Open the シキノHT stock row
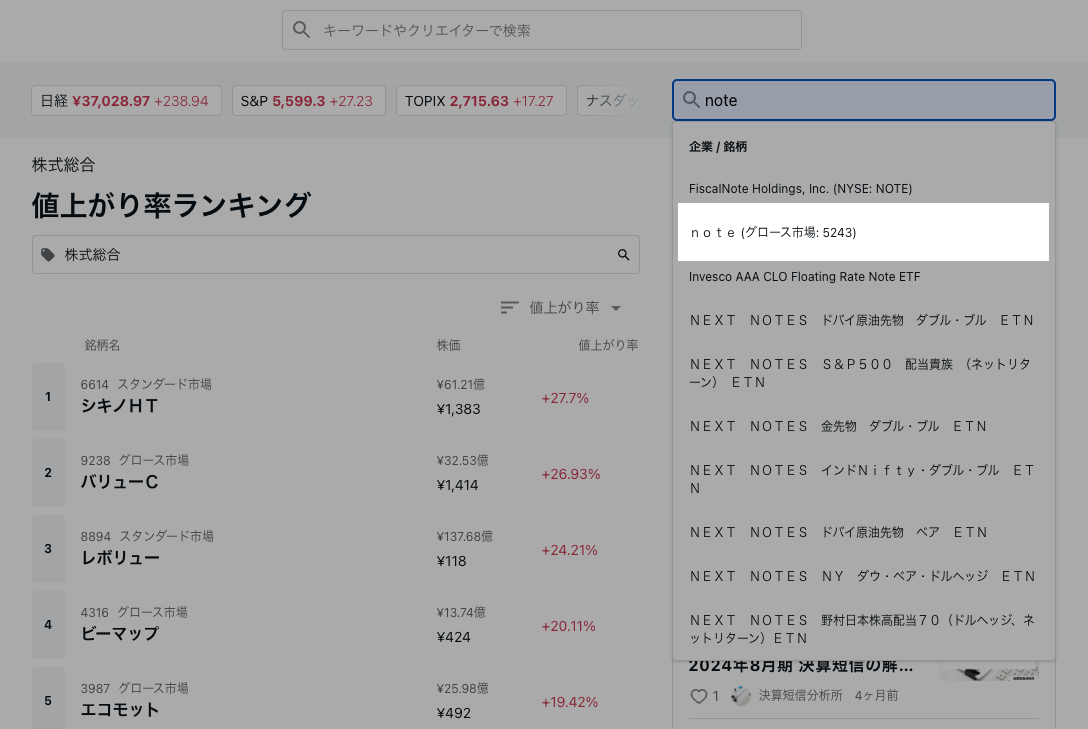This screenshot has height=729, width=1088. pyautogui.click(x=336, y=397)
